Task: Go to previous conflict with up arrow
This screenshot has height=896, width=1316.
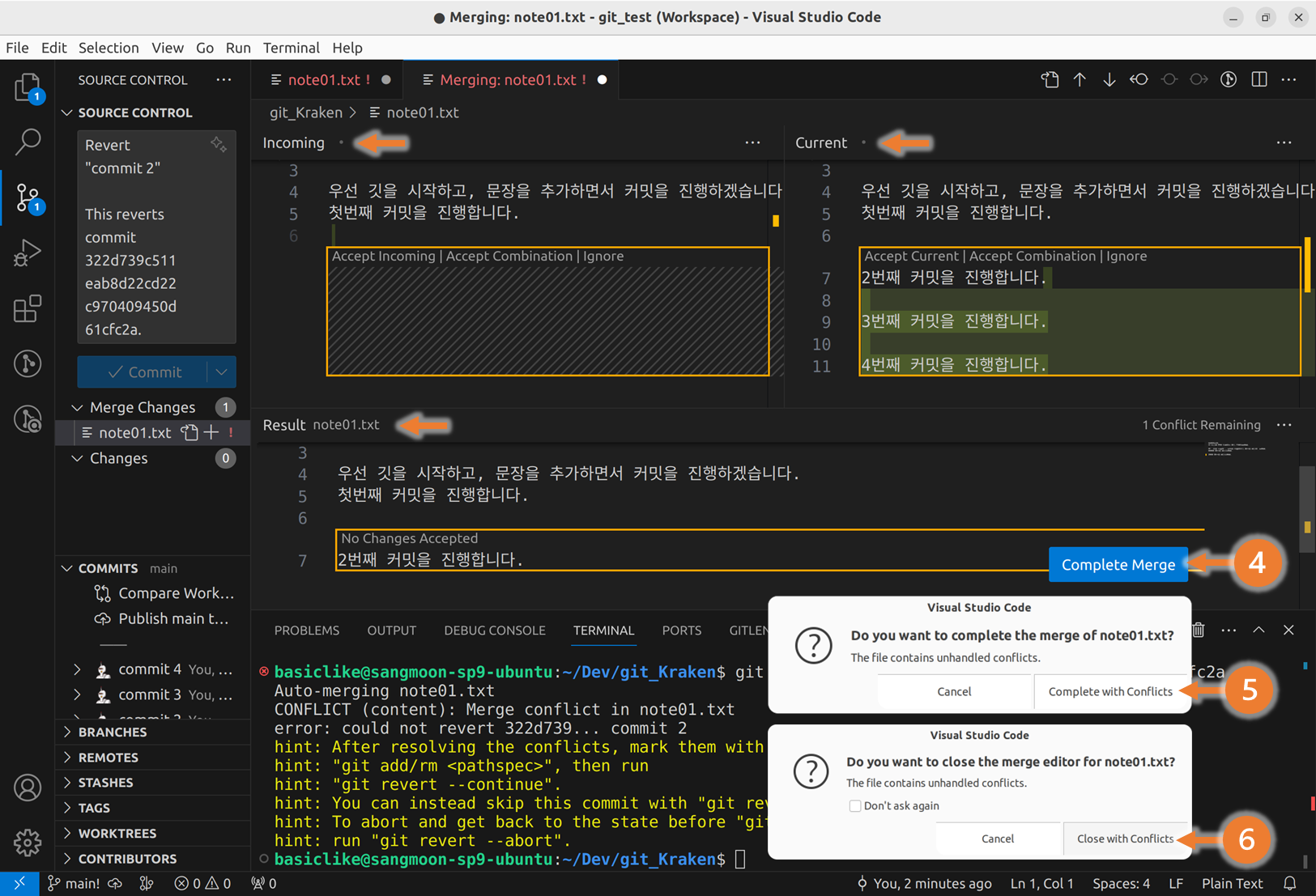Action: click(x=1080, y=79)
